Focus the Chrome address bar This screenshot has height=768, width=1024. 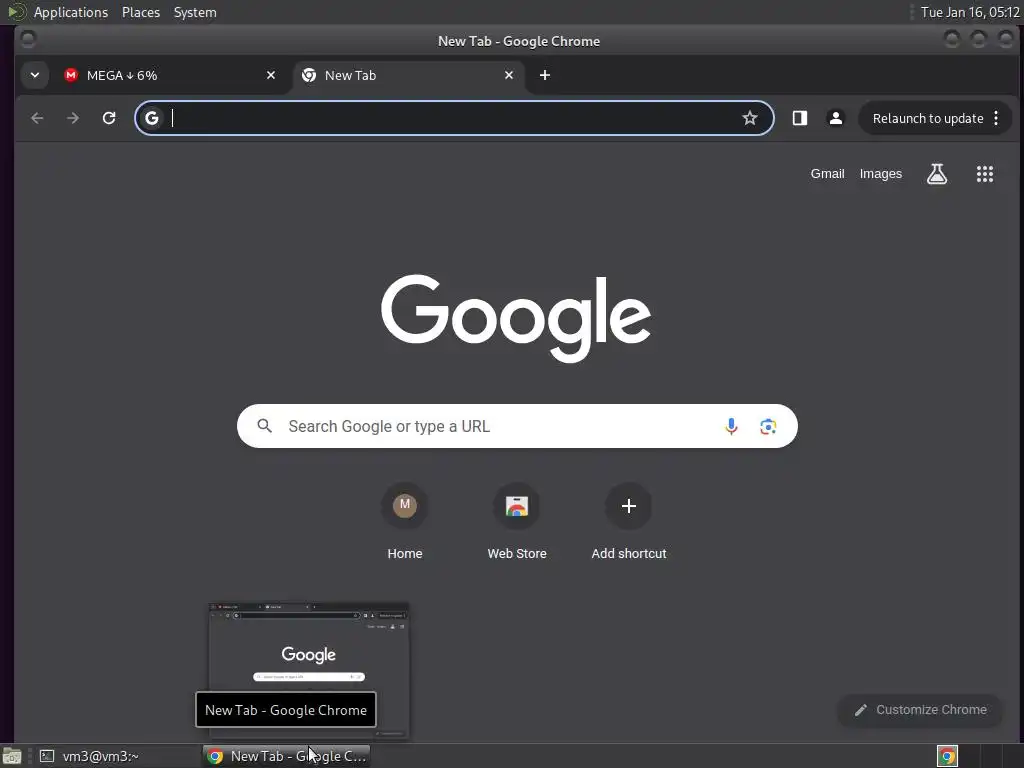coord(455,118)
